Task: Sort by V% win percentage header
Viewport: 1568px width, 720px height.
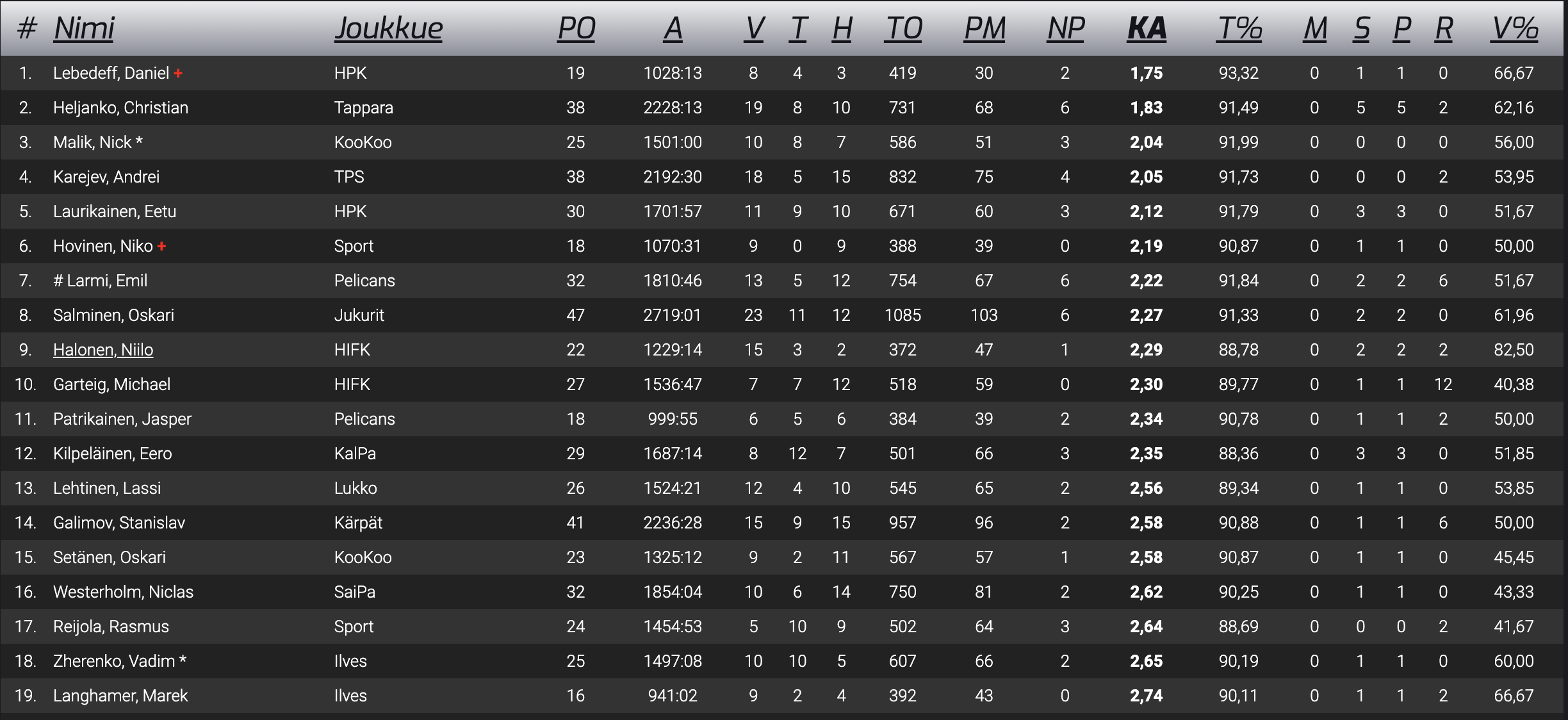Action: pos(1514,28)
